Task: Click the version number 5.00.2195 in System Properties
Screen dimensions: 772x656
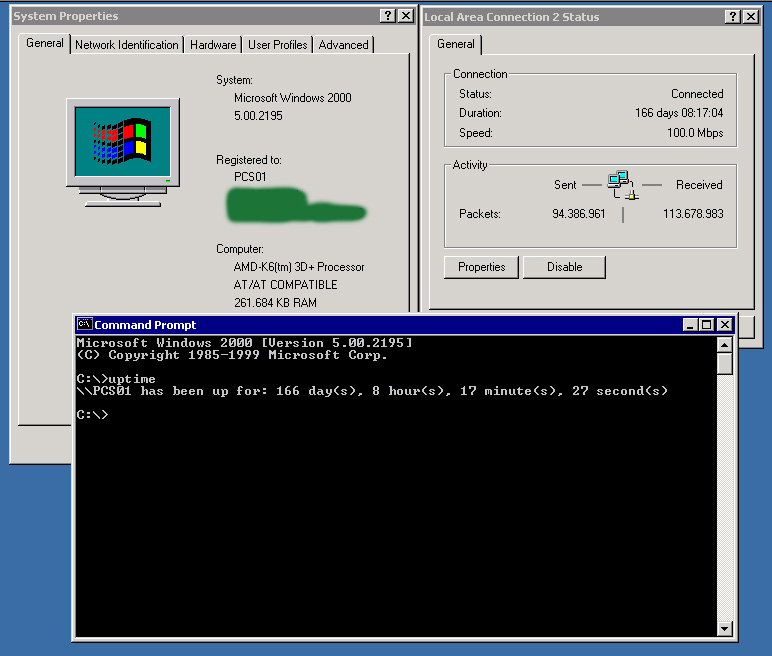Action: tap(258, 116)
